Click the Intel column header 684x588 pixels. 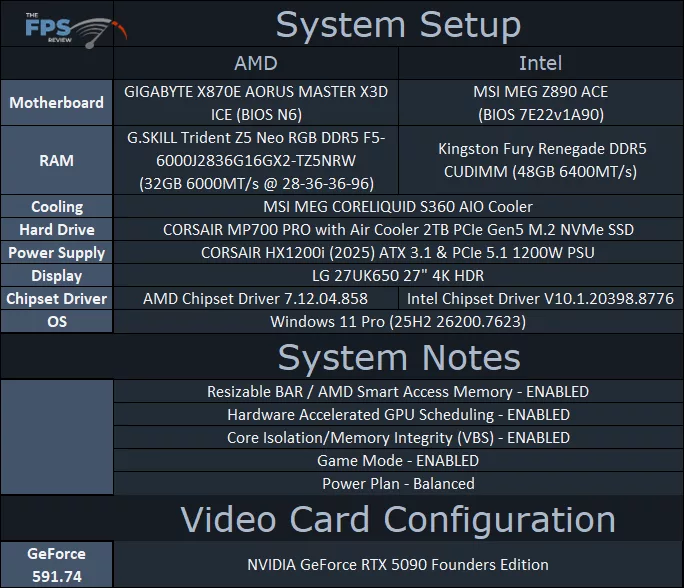pos(540,63)
